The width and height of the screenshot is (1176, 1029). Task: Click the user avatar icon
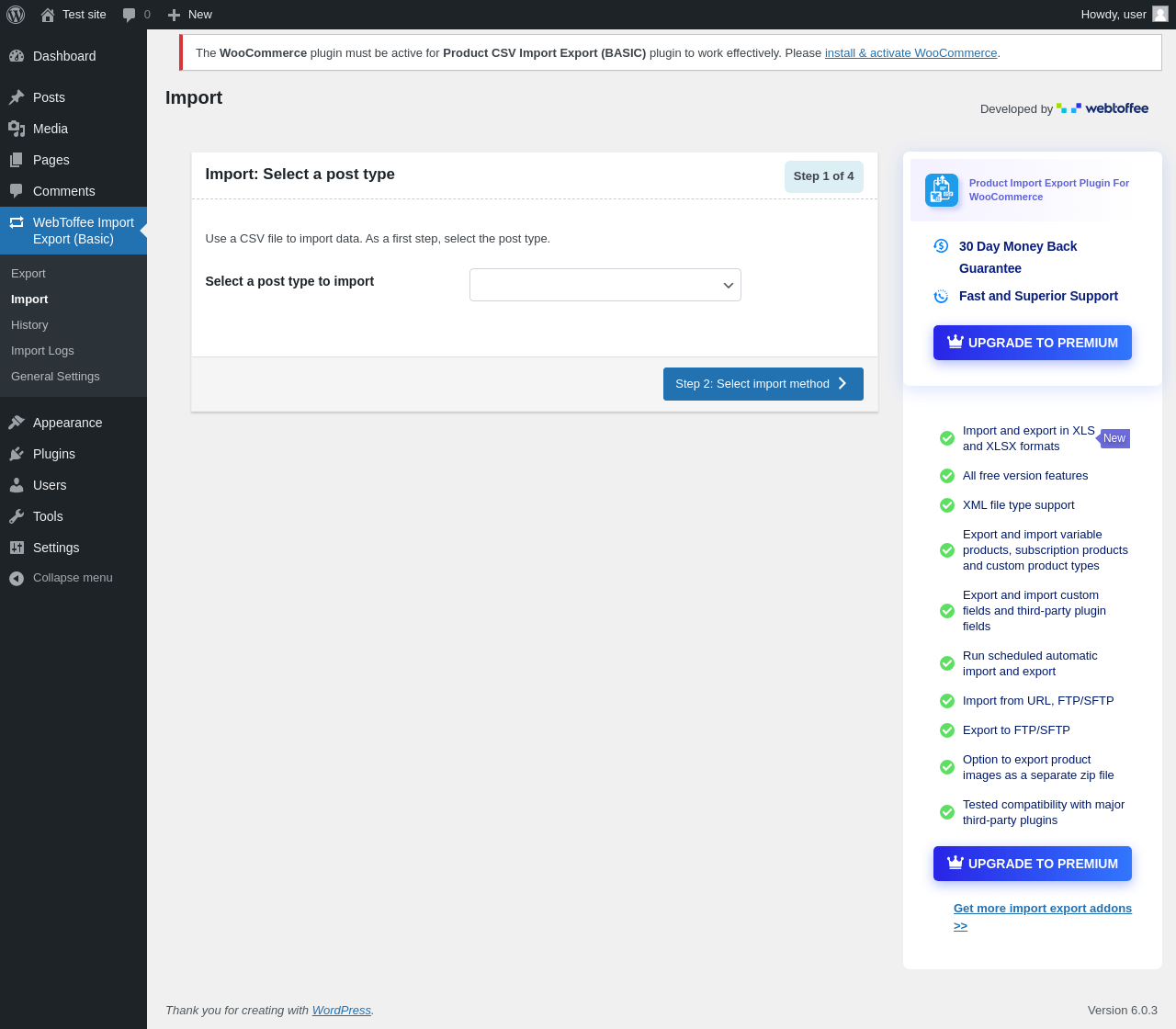1160,14
